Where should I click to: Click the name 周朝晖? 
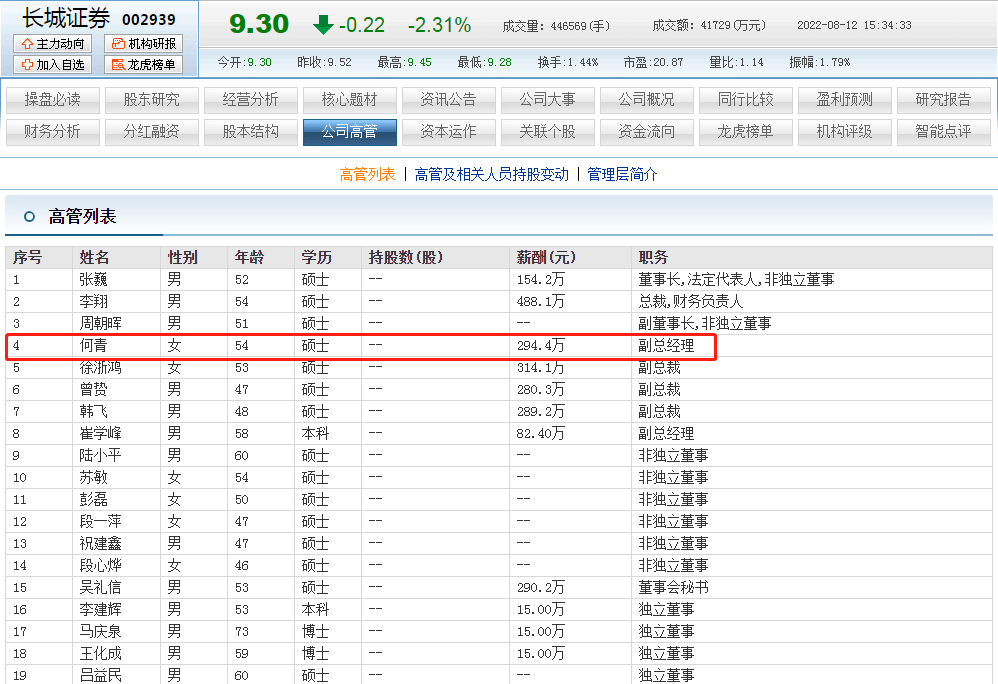click(101, 323)
